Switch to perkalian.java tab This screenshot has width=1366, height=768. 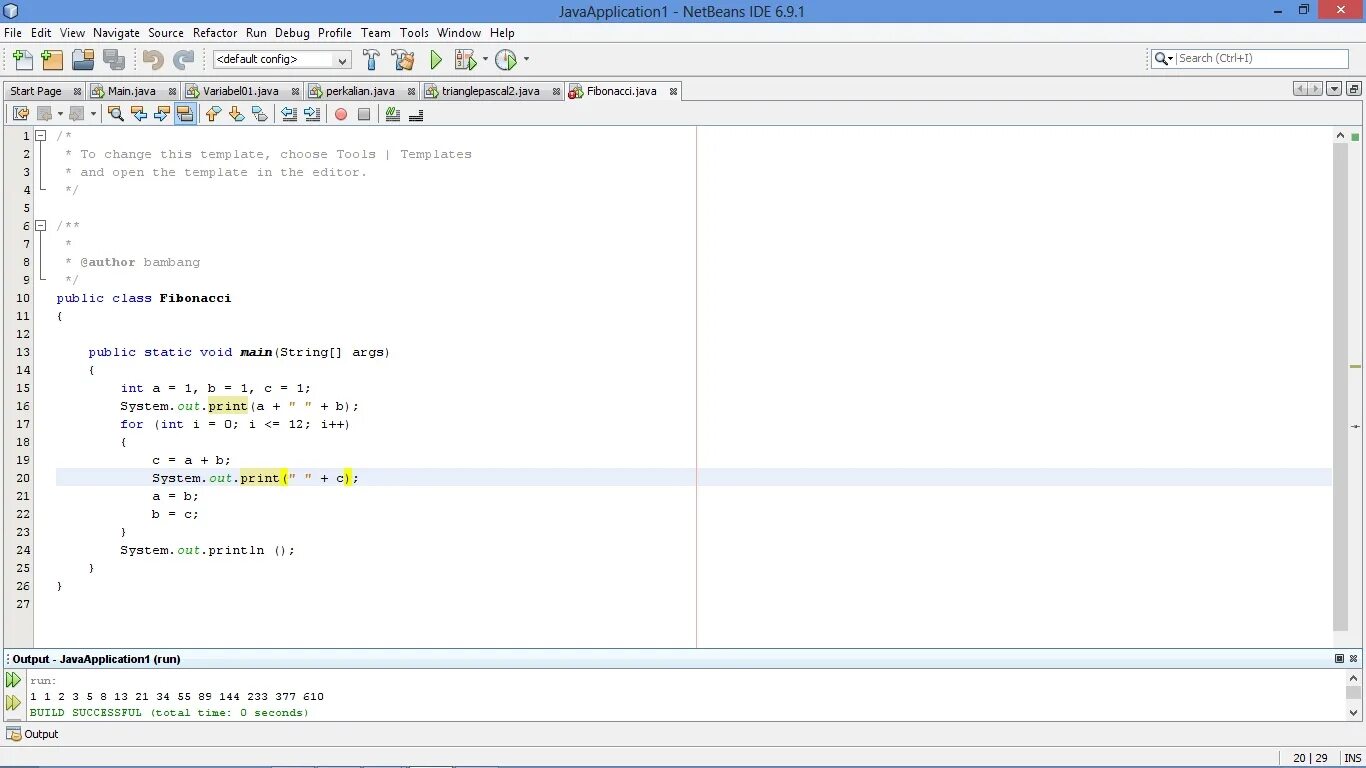tap(360, 91)
